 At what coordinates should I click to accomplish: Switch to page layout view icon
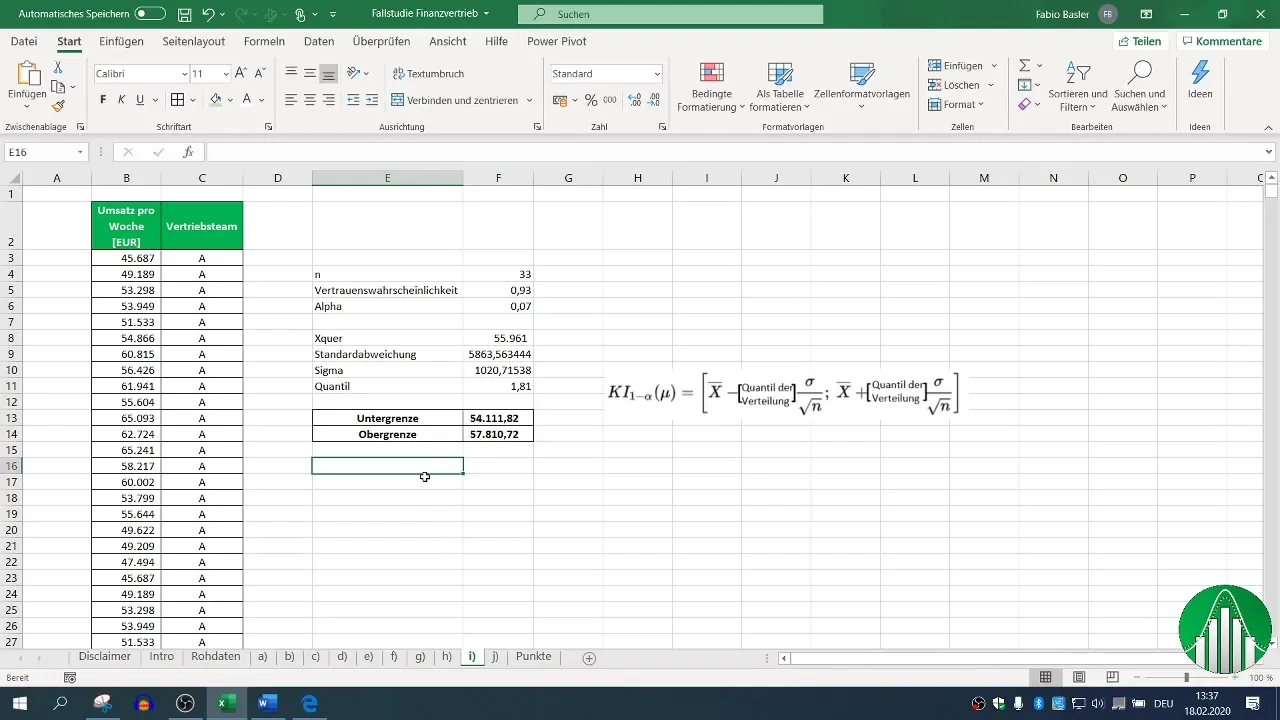[x=1079, y=677]
